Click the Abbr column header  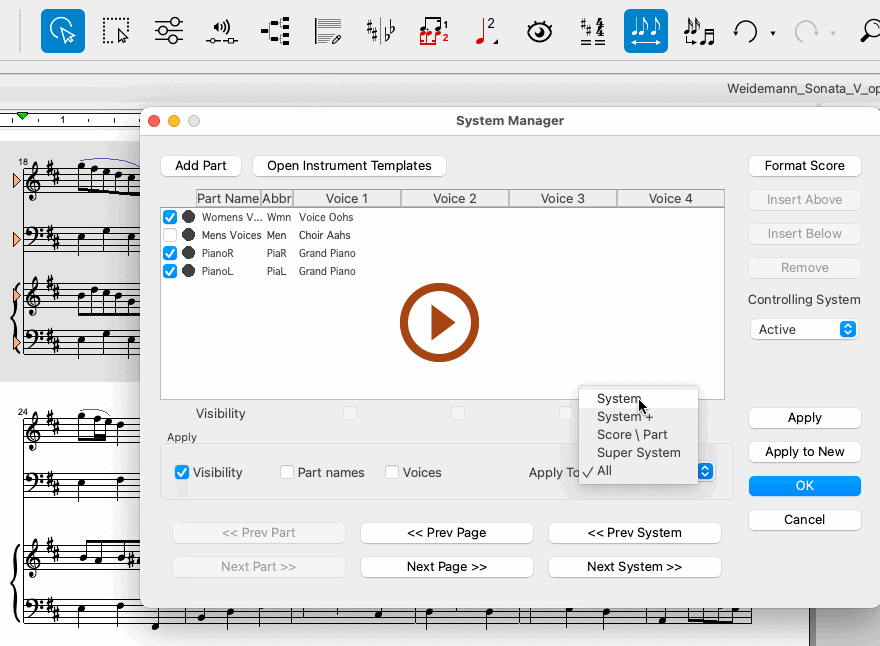pyautogui.click(x=277, y=198)
